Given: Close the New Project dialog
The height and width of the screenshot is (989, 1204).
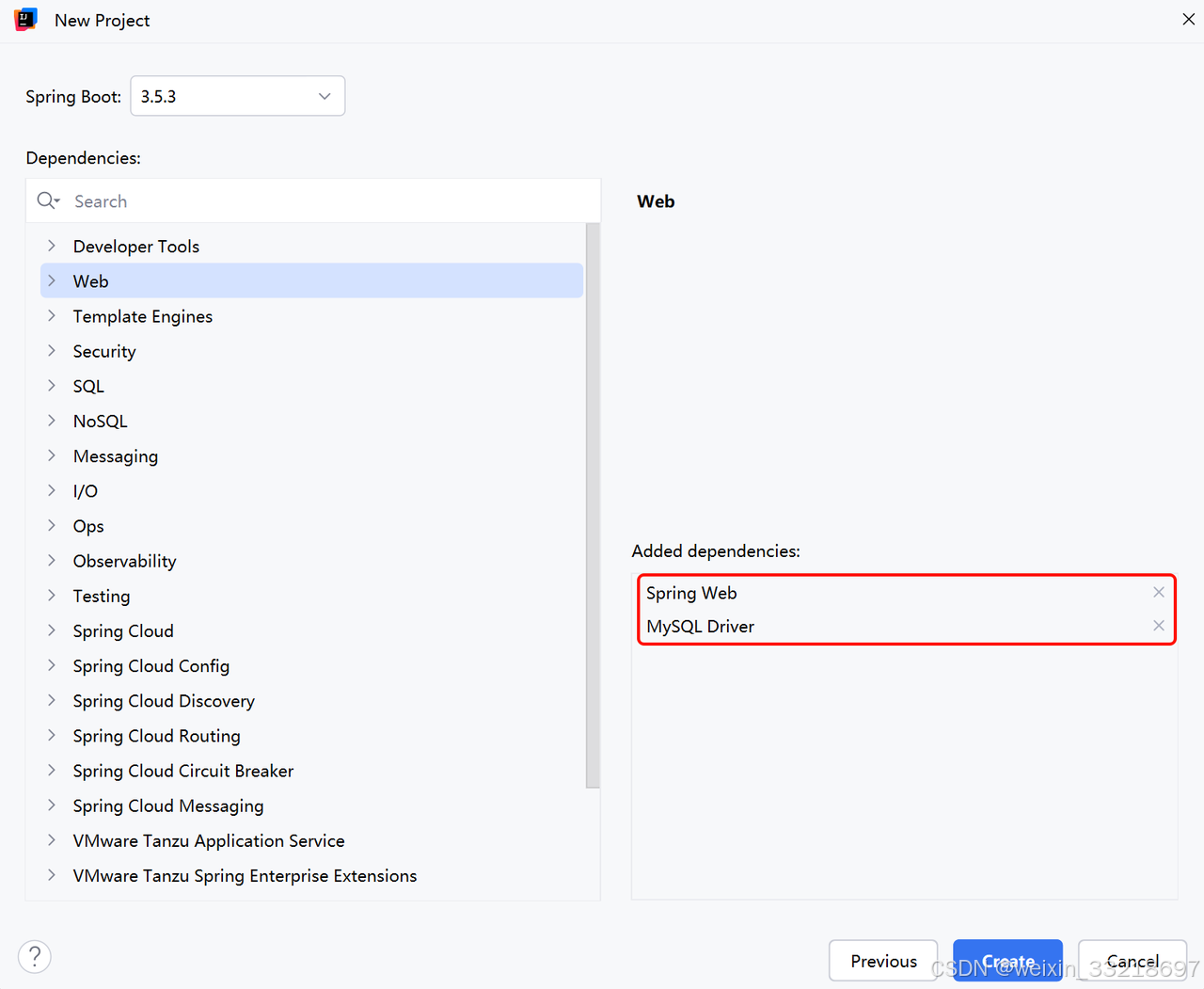Looking at the screenshot, I should [x=1188, y=20].
